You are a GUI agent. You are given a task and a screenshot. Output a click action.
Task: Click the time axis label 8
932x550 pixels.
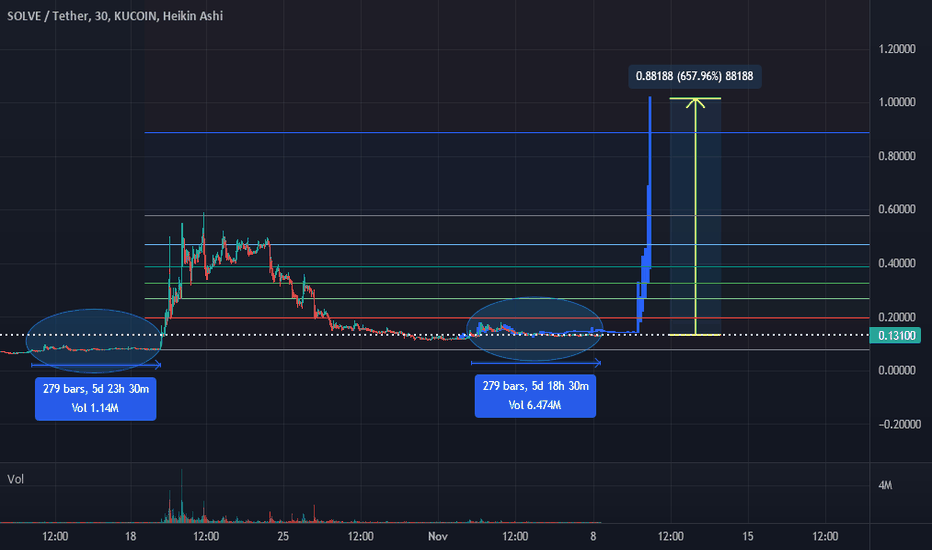(593, 536)
